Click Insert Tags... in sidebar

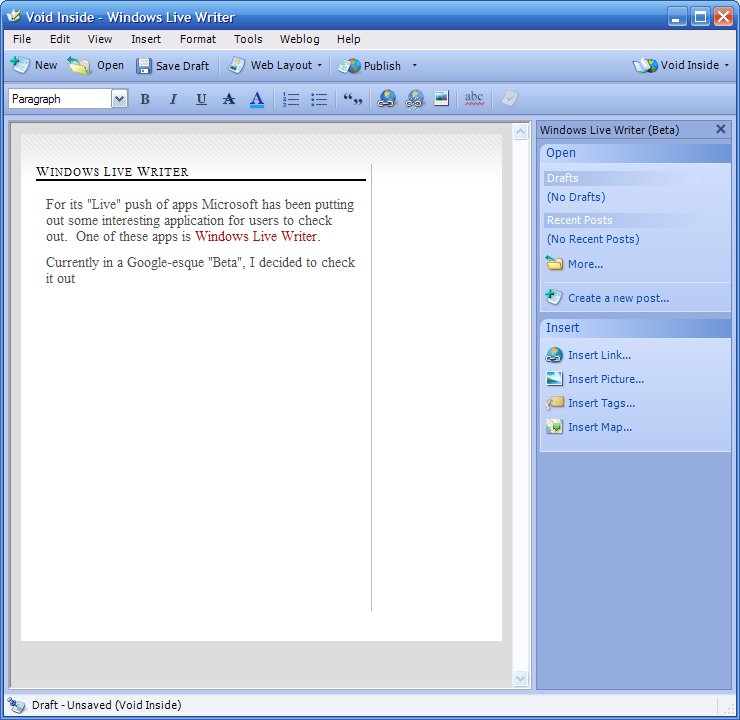[602, 403]
